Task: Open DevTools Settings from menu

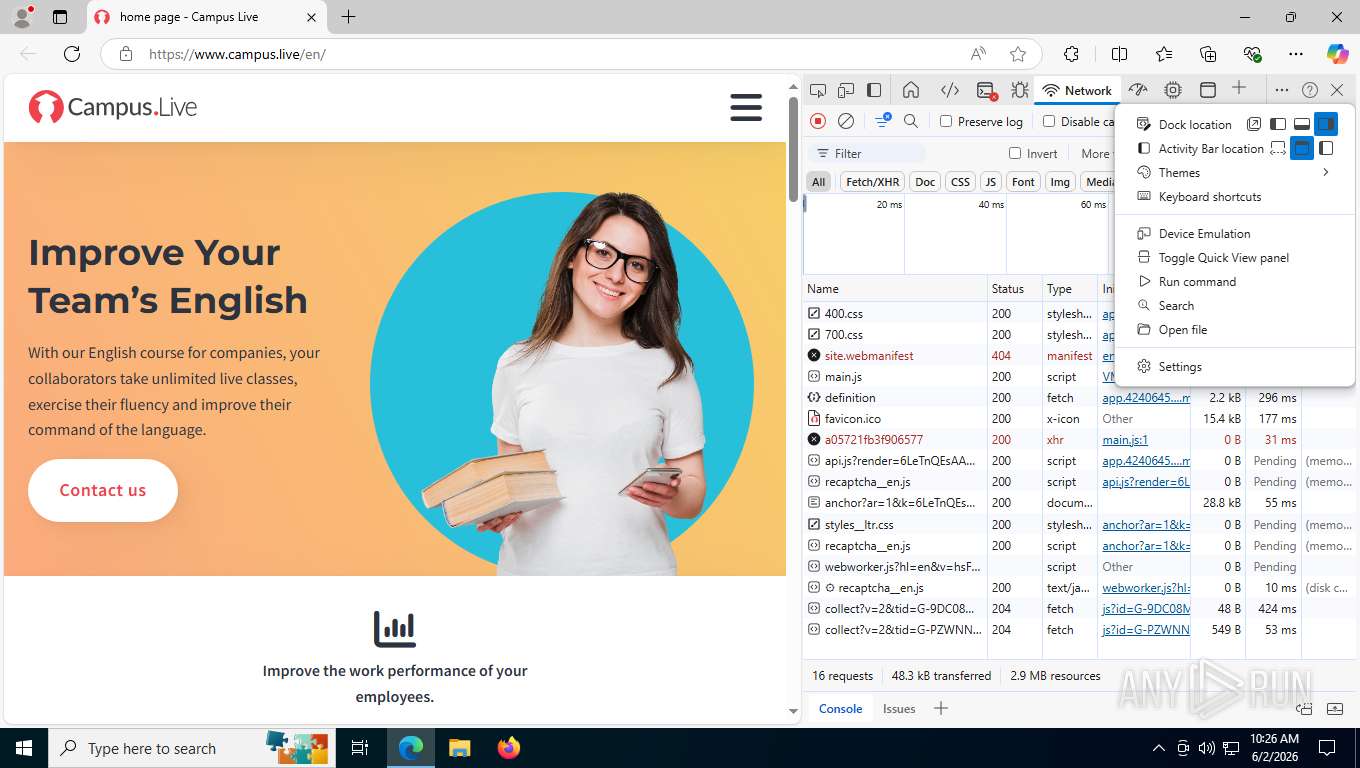Action: 1235,366
